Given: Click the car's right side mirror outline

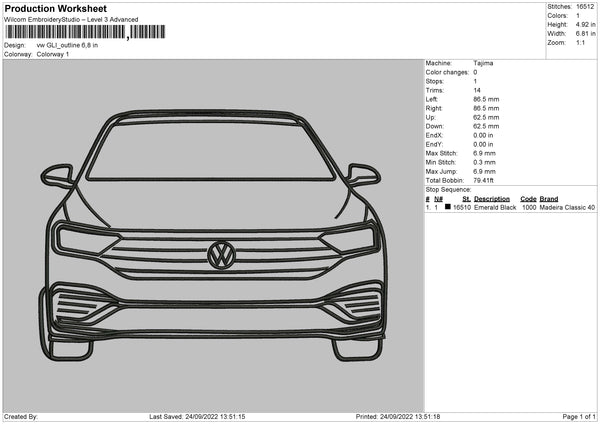Looking at the screenshot, I should [x=362, y=176].
